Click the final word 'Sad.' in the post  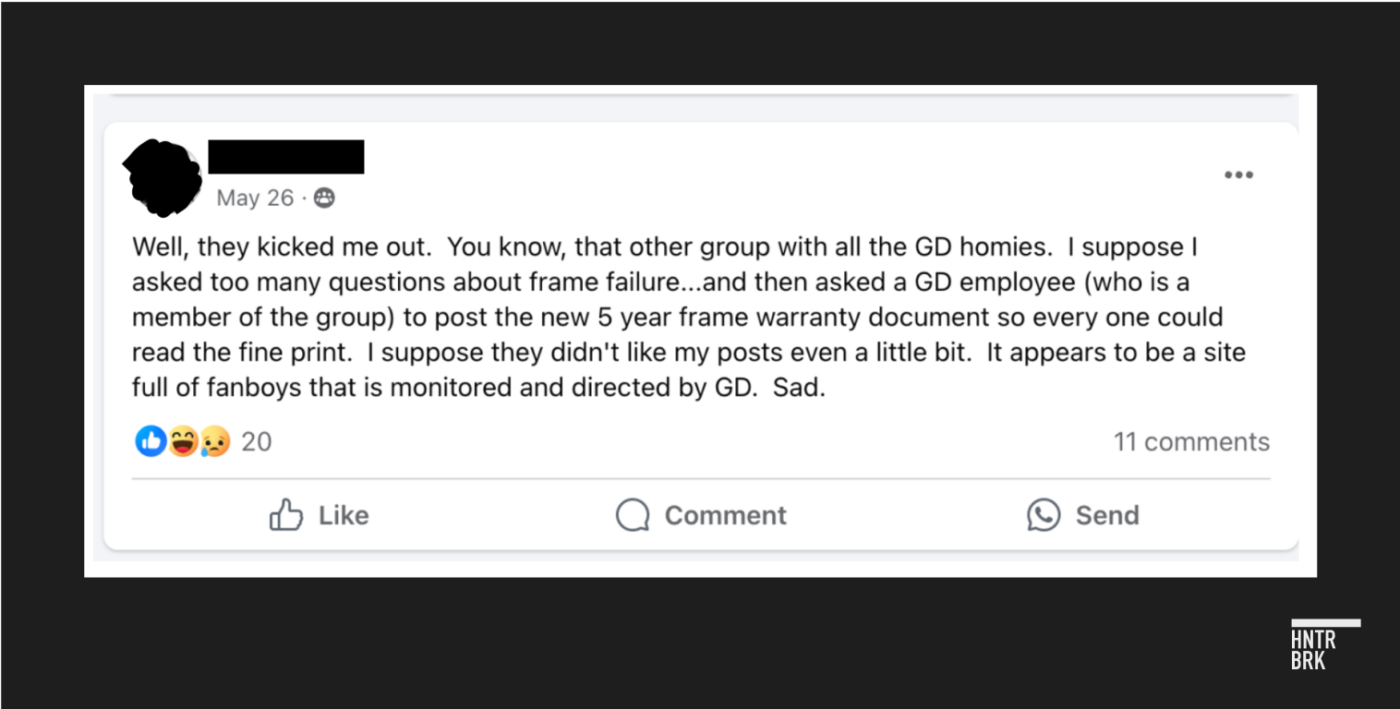click(799, 388)
